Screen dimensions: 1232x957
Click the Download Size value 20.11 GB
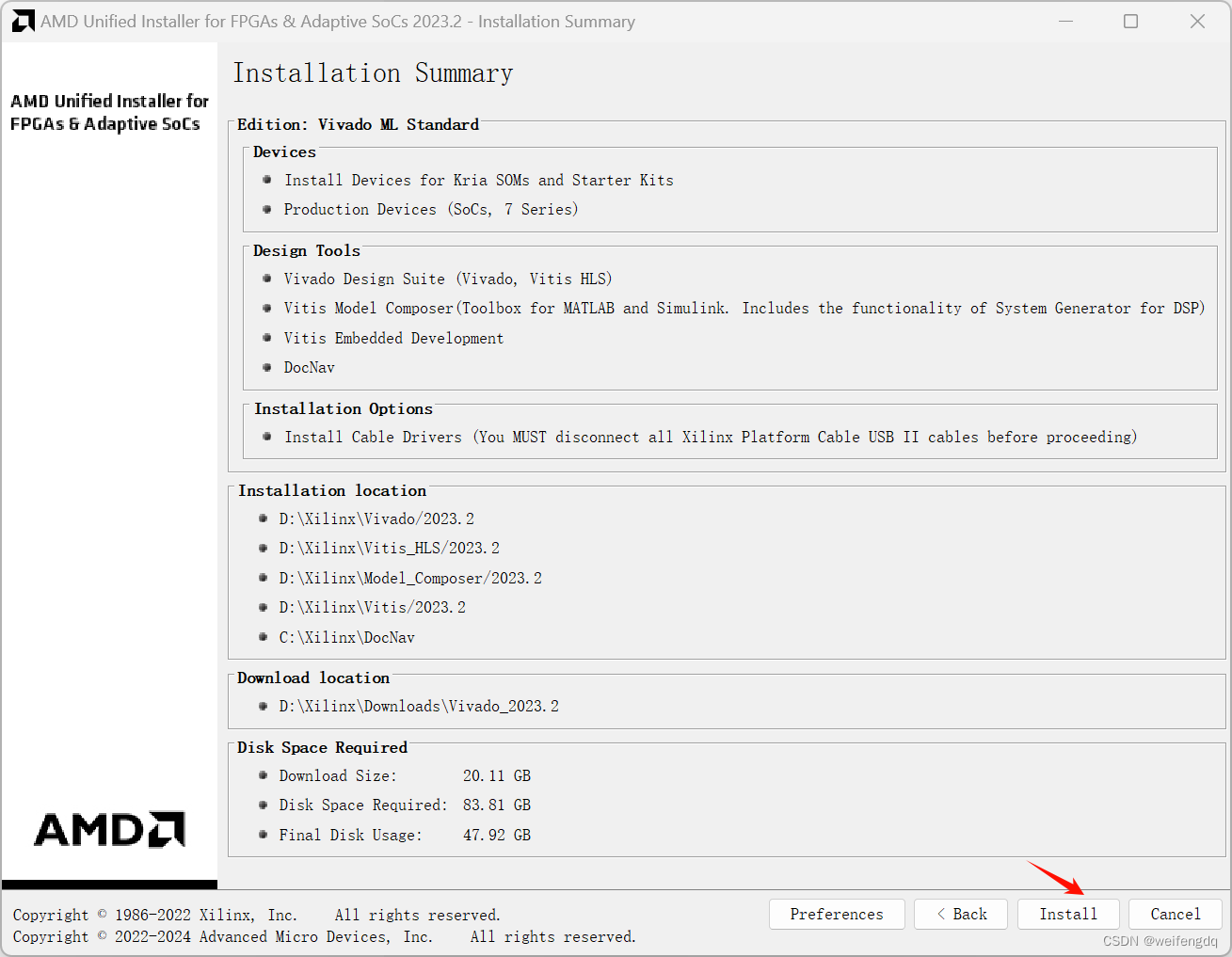497,775
